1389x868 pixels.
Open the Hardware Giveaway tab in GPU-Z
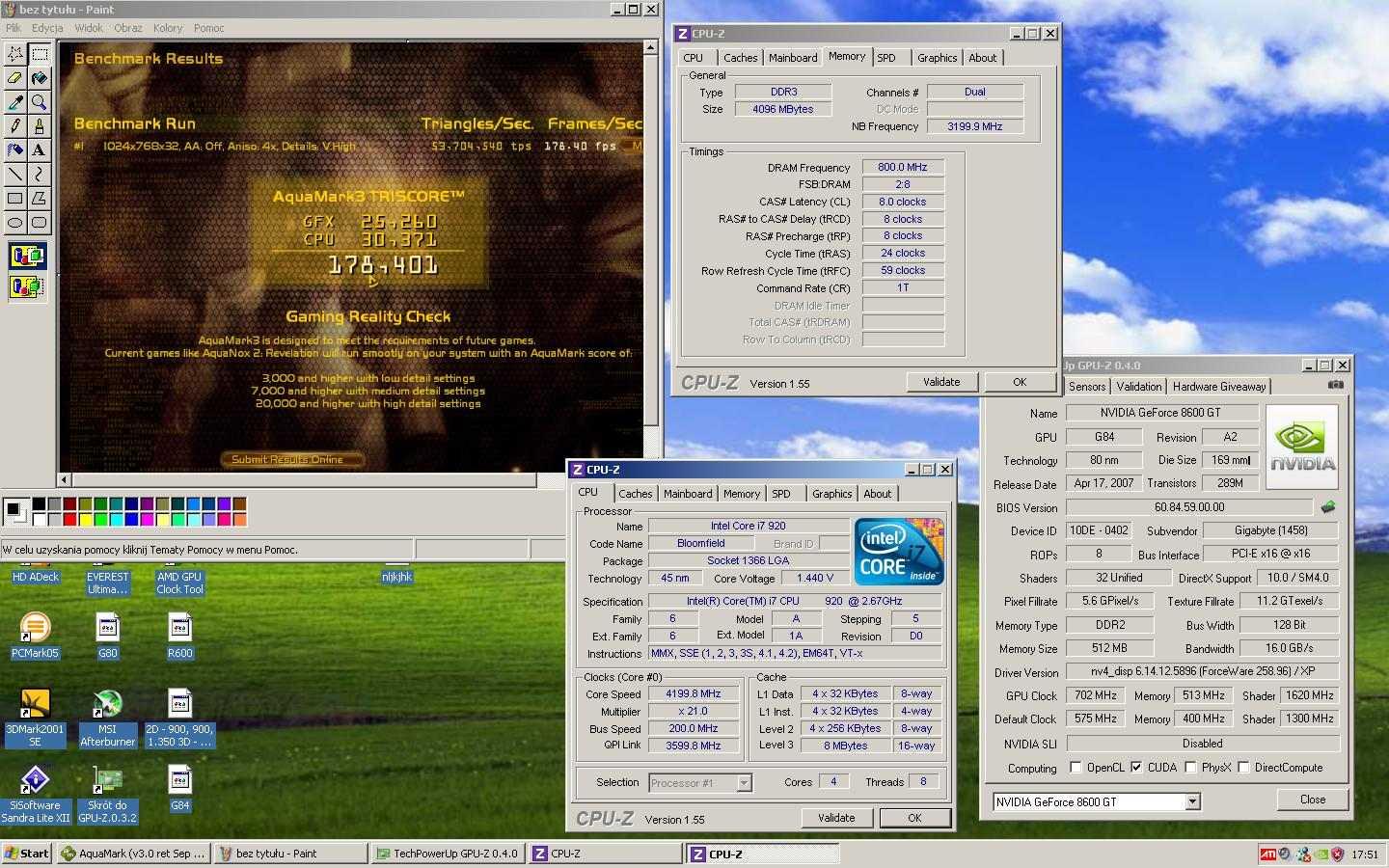(1219, 387)
